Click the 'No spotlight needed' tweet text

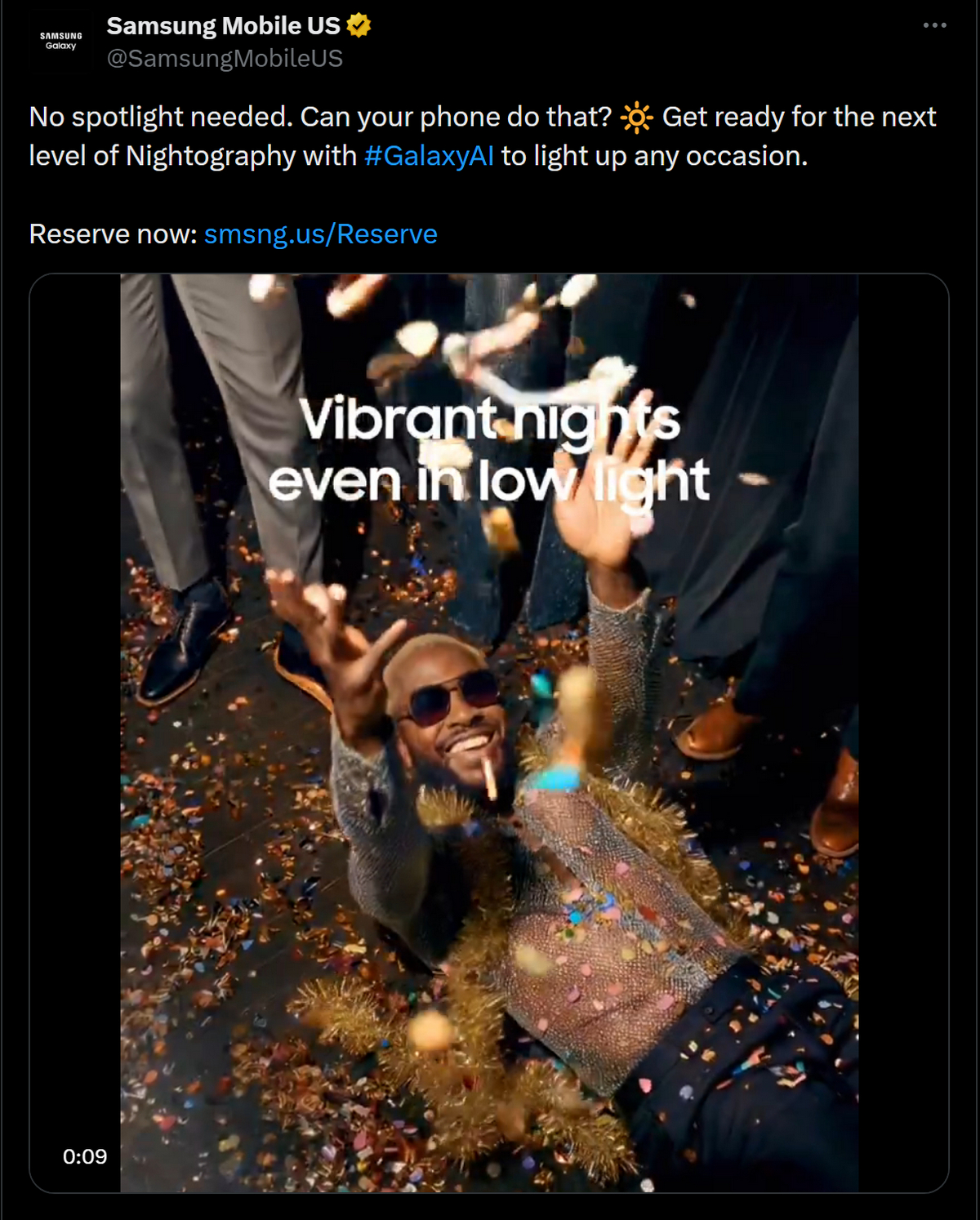(x=161, y=118)
